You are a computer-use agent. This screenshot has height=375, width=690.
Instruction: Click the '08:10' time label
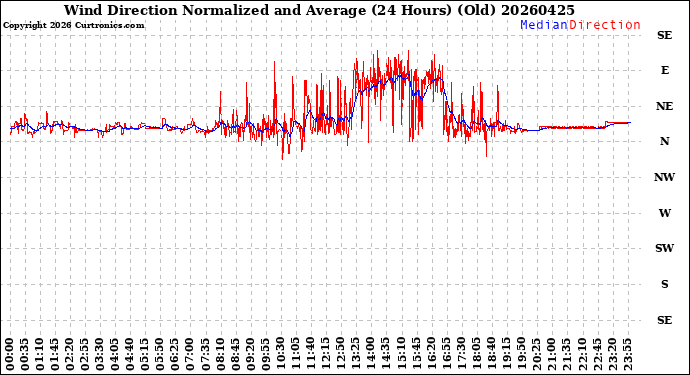click(220, 354)
